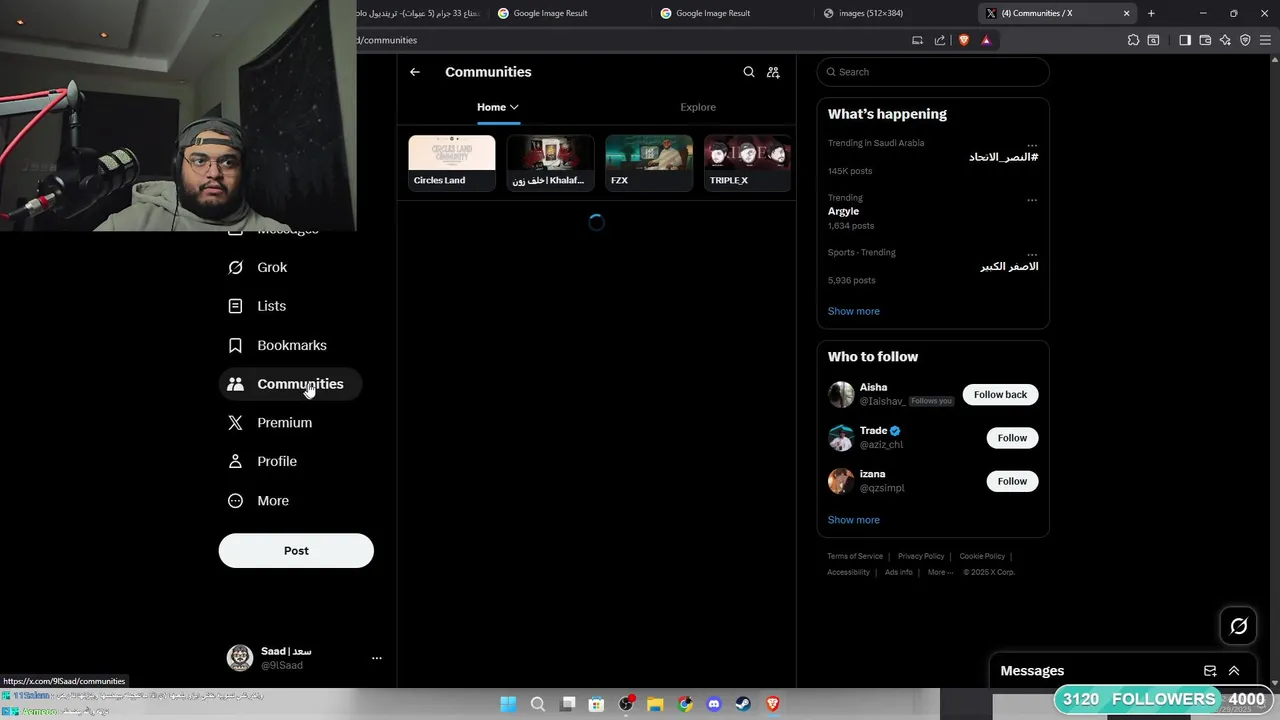Open the browser extensions puzzle icon
1280x720 pixels.
[x=1133, y=40]
